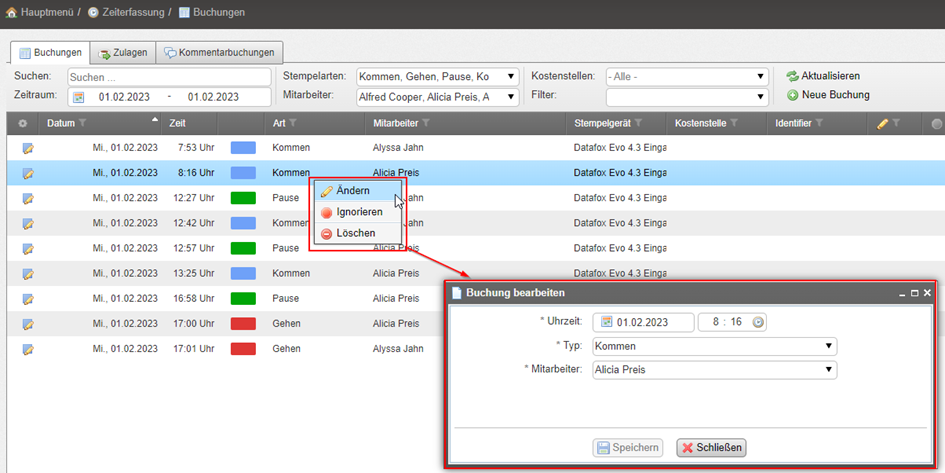This screenshot has width=945, height=473.
Task: Click the green Pause color swatch at 12:27
Action: (x=243, y=198)
